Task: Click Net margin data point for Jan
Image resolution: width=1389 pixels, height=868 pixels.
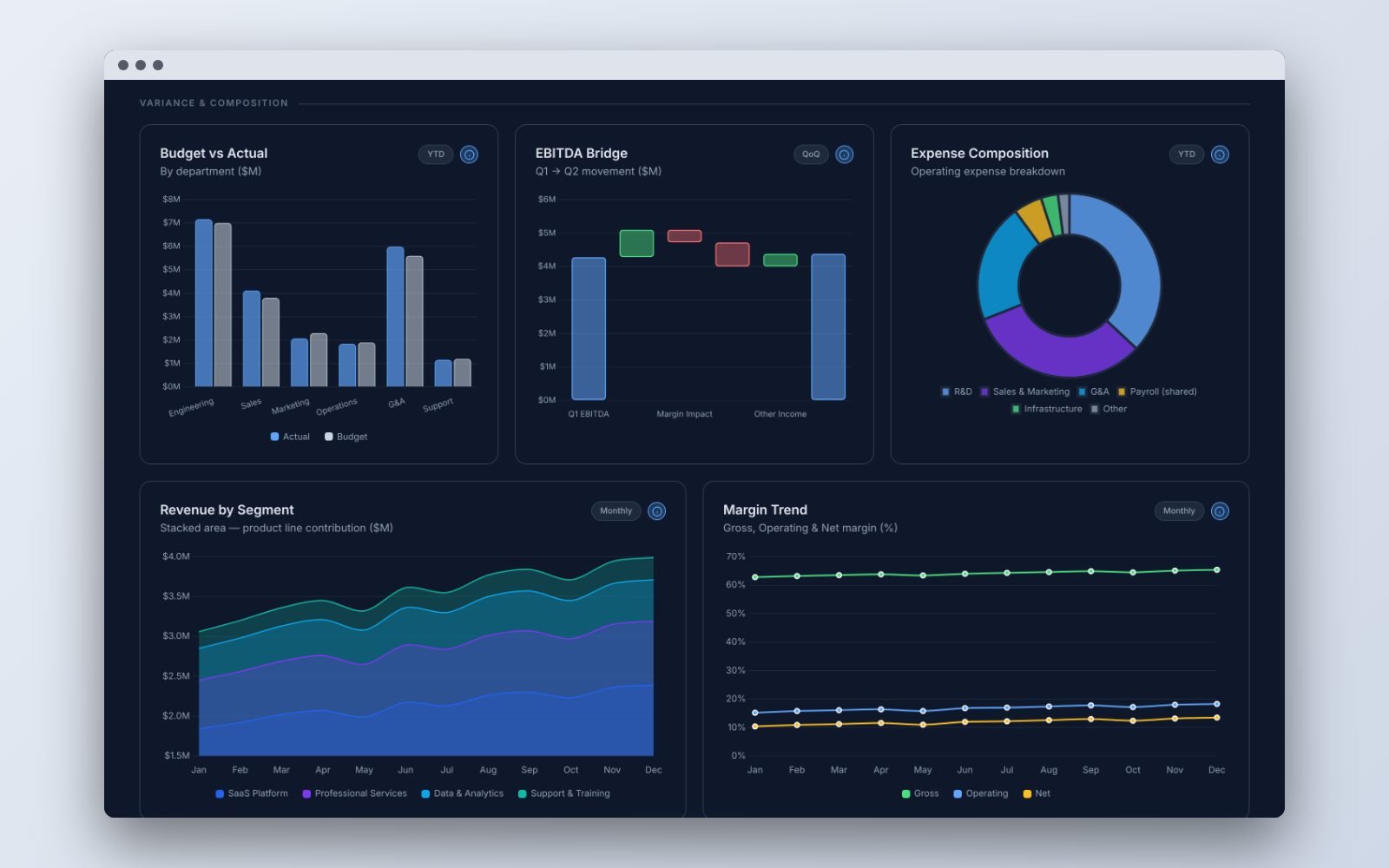Action: (x=754, y=727)
